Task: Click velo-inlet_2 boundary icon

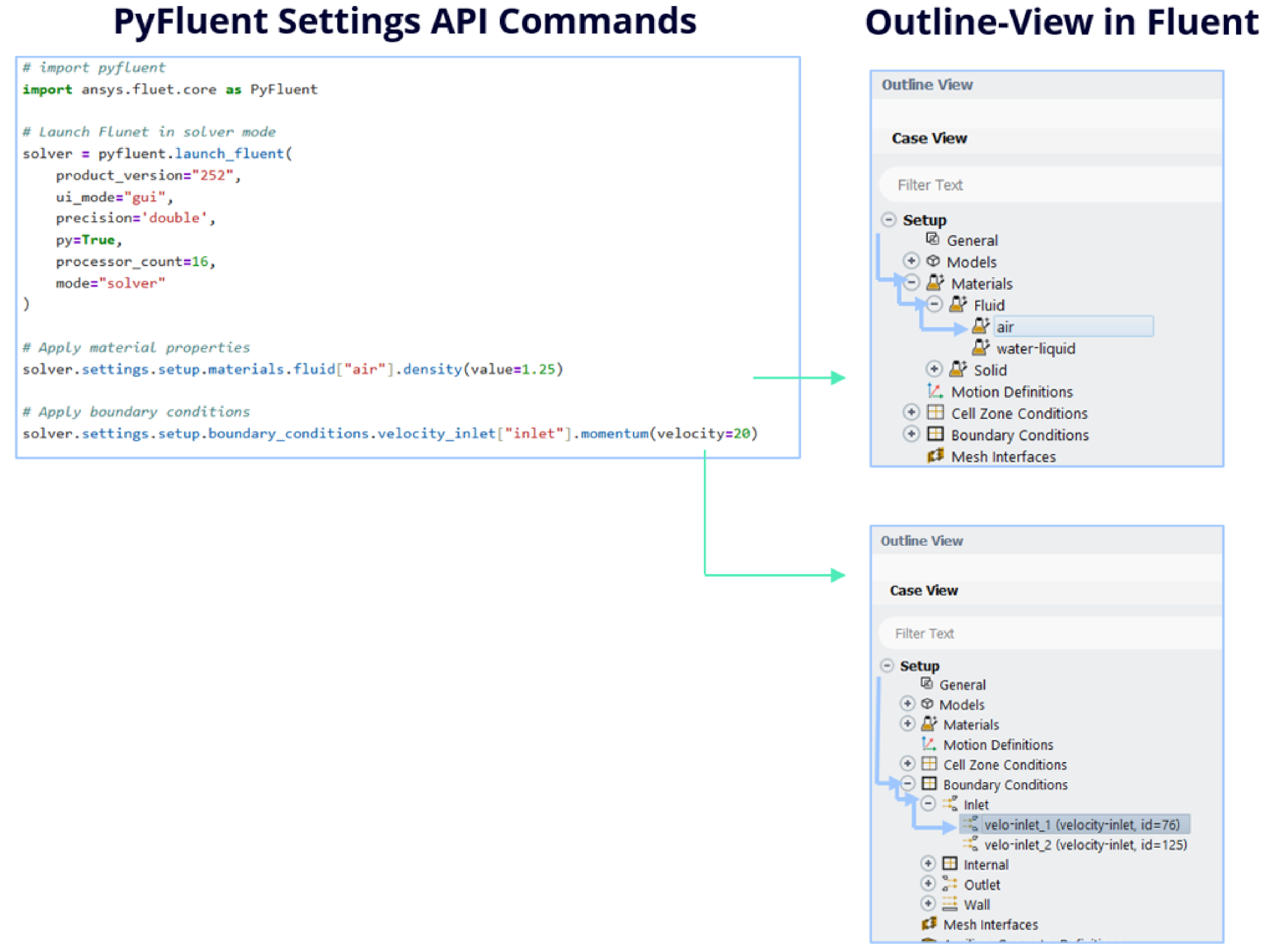Action: [970, 843]
